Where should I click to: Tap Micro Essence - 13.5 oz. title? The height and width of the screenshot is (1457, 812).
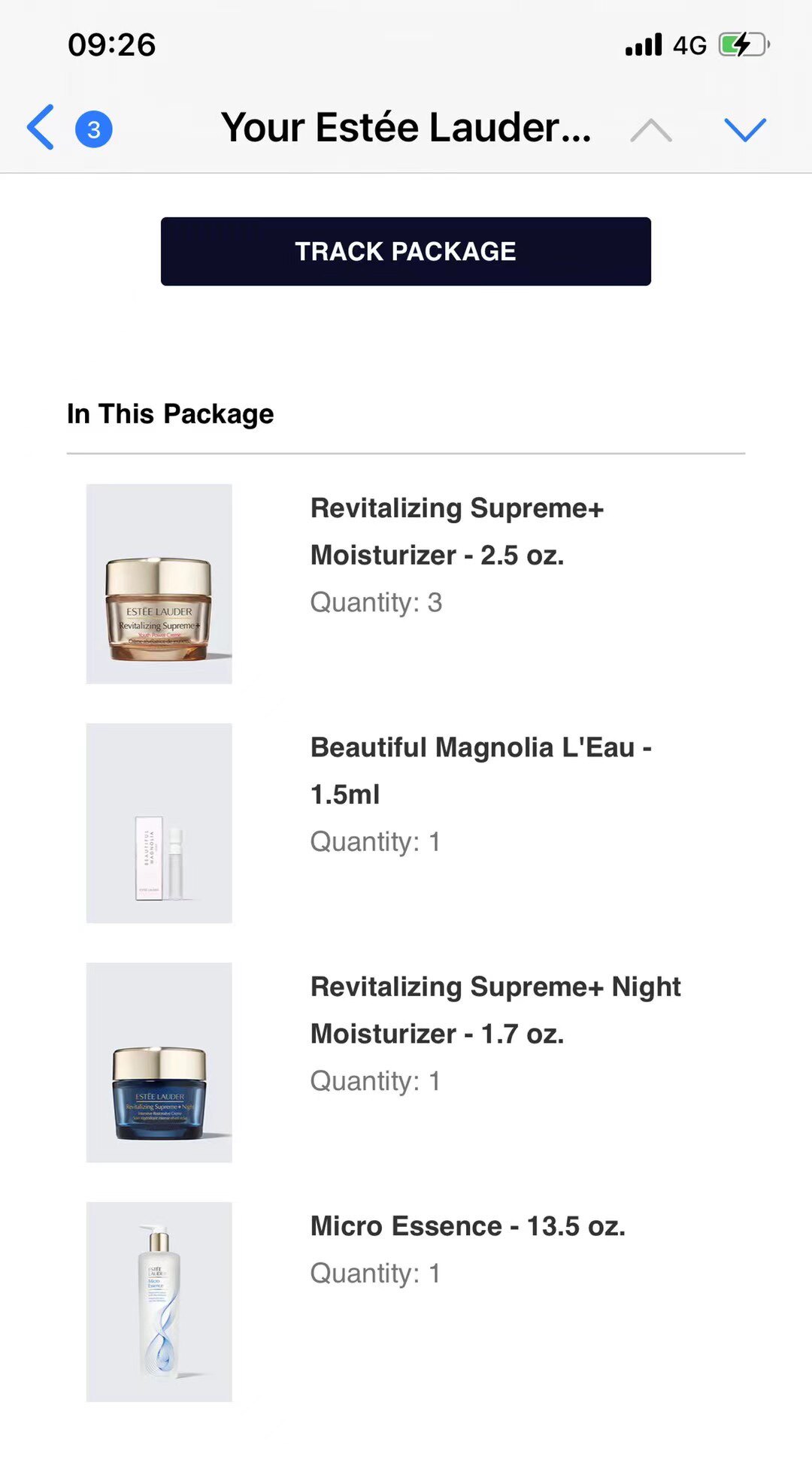click(x=468, y=1226)
